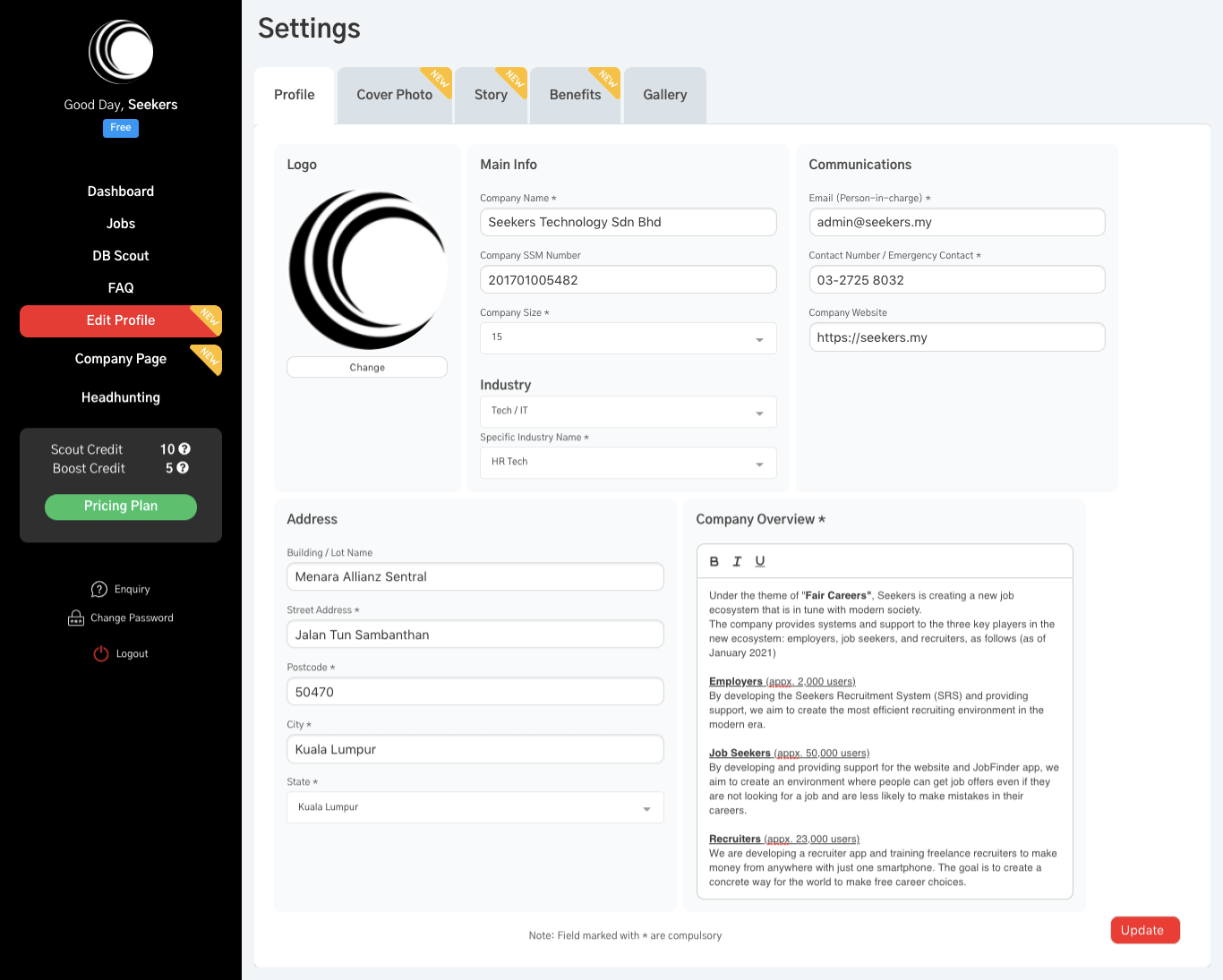Focus the Postcode field

pyautogui.click(x=475, y=692)
